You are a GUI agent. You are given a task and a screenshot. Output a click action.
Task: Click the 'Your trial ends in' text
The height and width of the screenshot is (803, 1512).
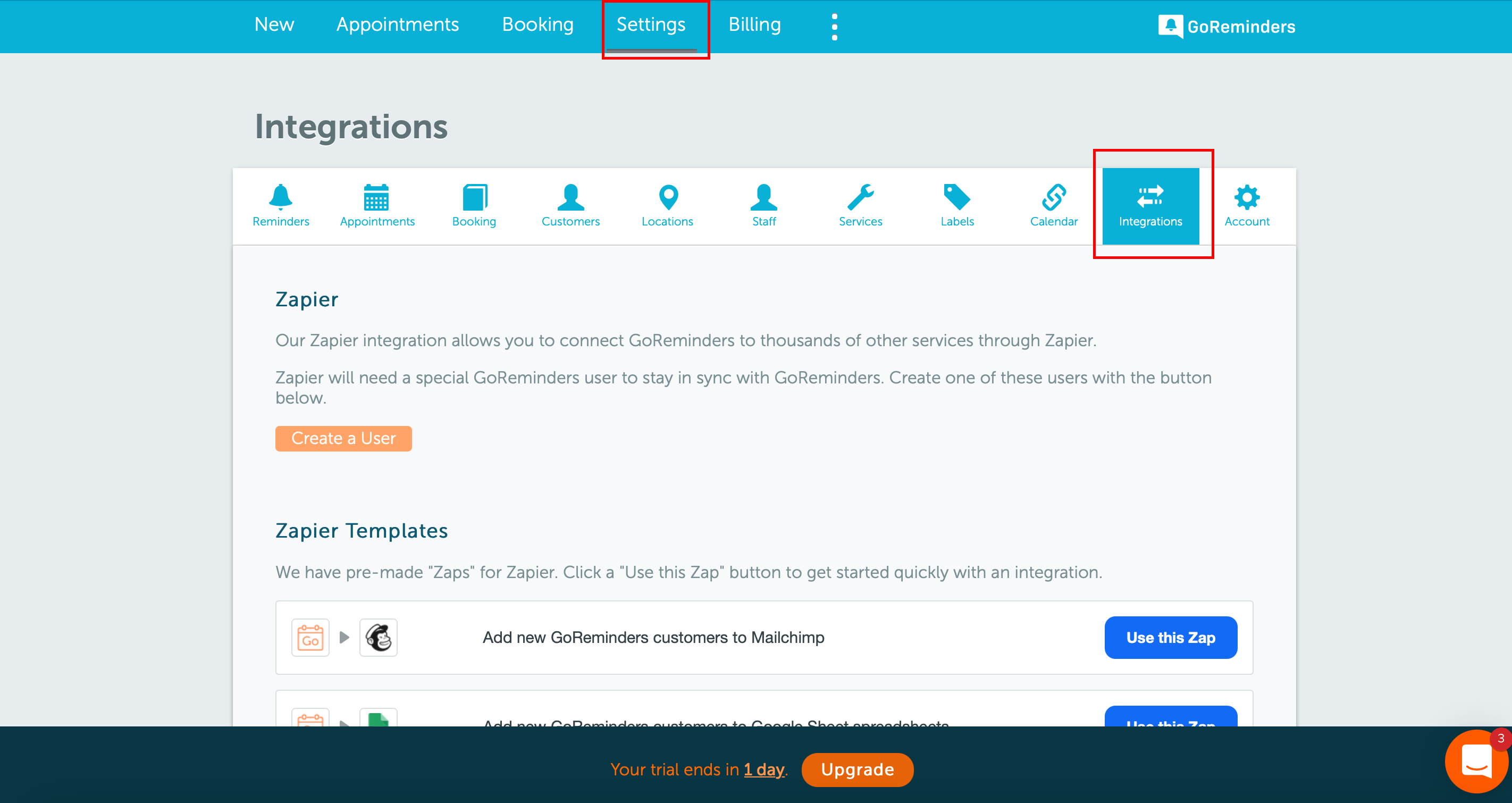click(675, 769)
